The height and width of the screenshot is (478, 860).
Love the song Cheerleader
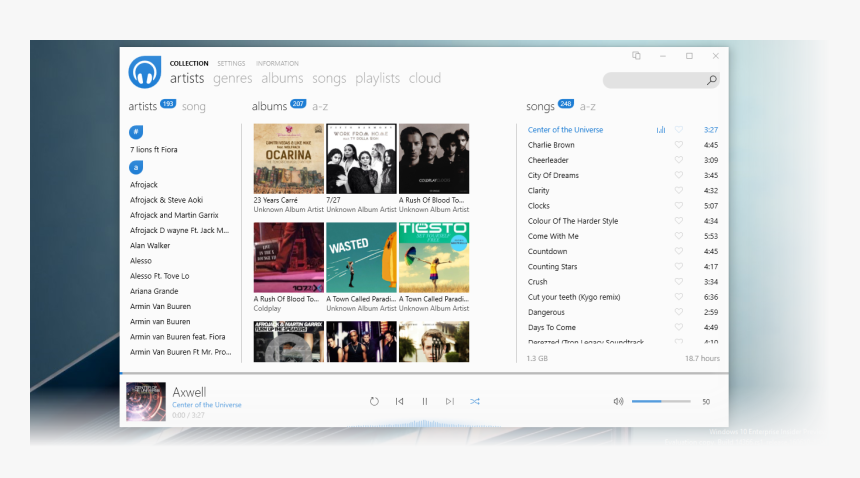coord(678,160)
